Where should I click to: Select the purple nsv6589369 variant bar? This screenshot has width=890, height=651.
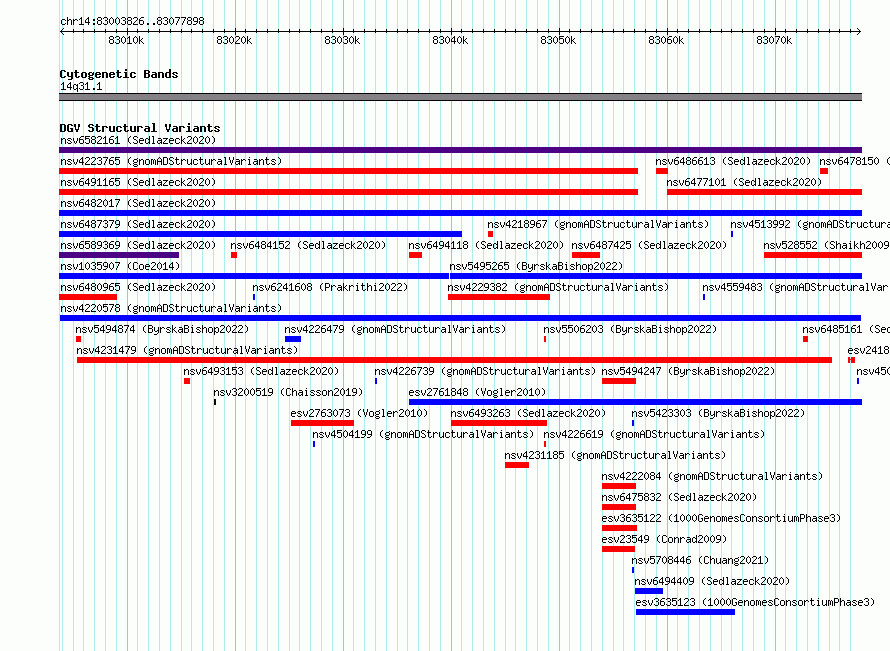coord(119,255)
